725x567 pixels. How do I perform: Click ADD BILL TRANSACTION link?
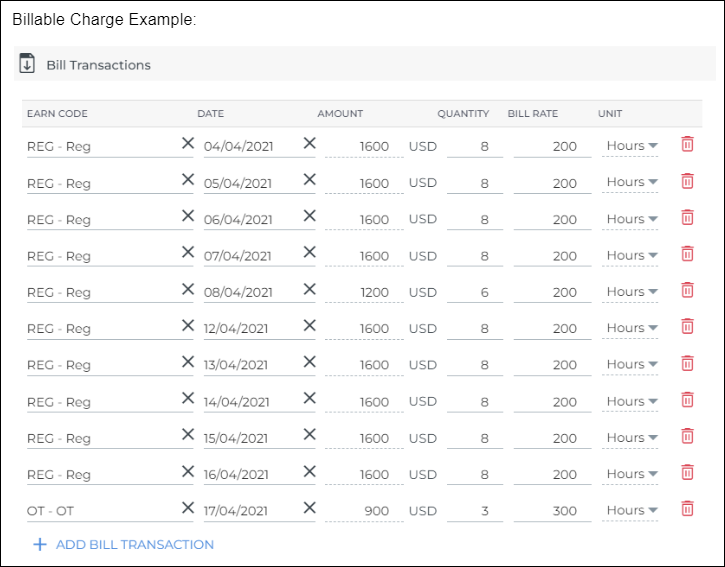click(x=135, y=544)
